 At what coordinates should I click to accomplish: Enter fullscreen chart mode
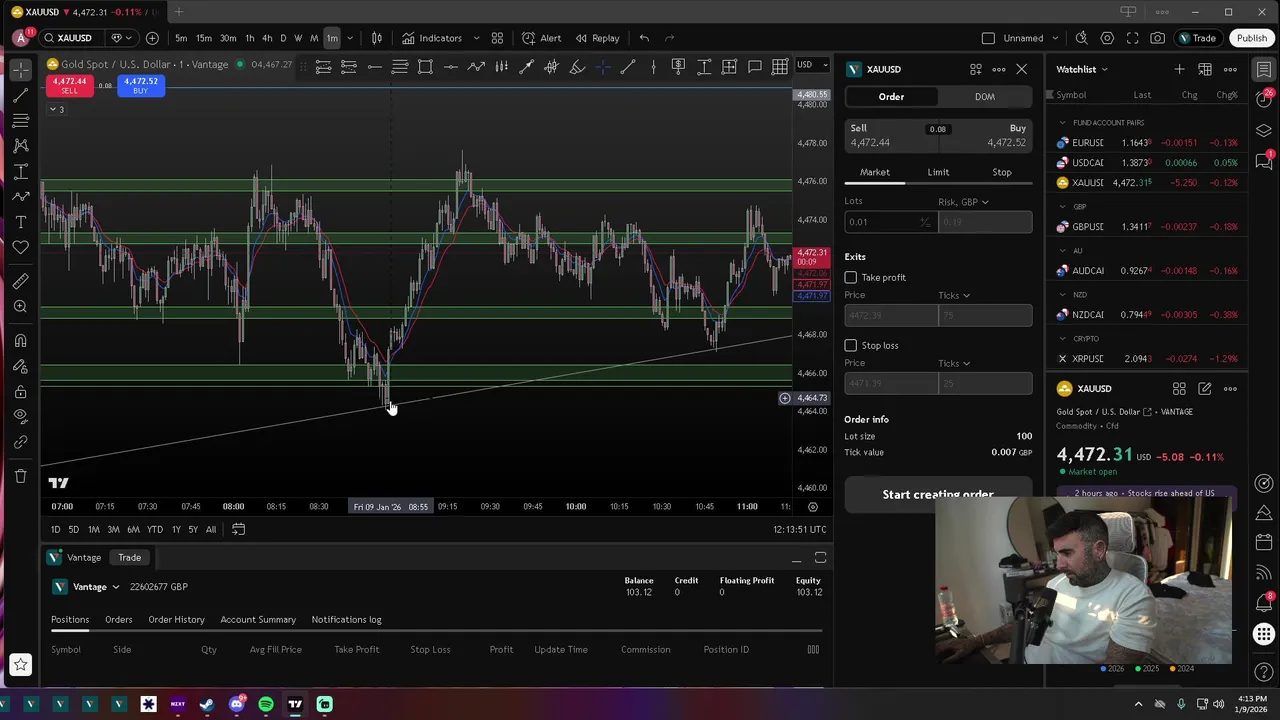pyautogui.click(x=1132, y=38)
